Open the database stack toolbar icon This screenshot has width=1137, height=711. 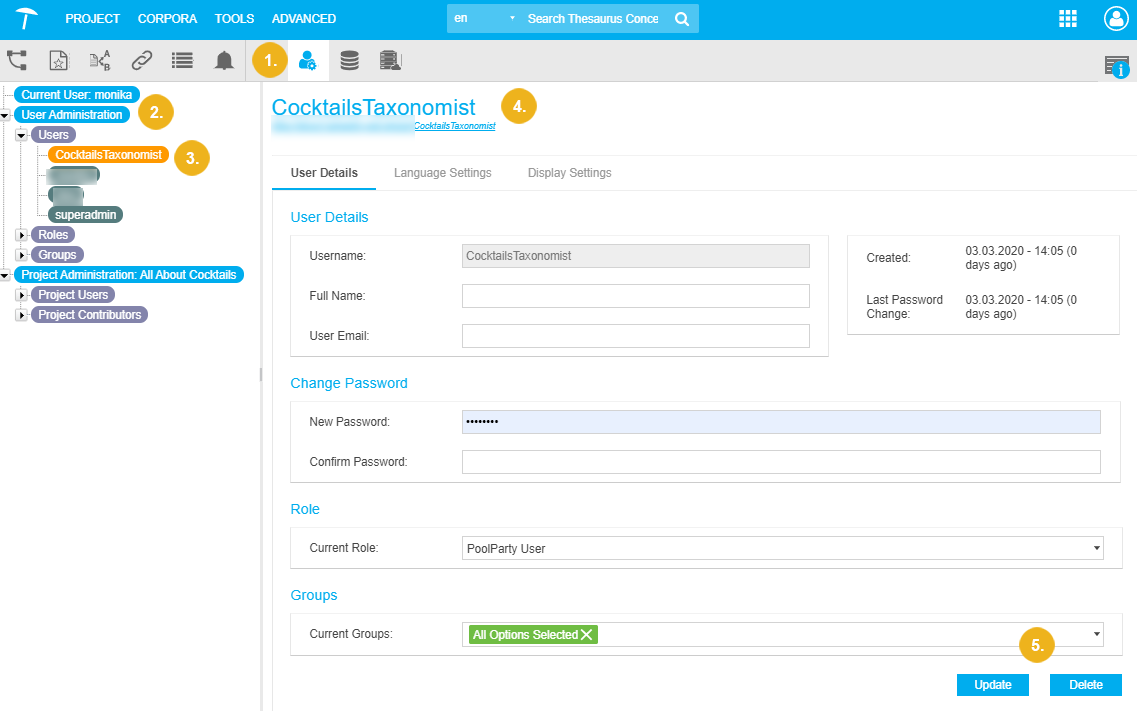click(x=350, y=60)
